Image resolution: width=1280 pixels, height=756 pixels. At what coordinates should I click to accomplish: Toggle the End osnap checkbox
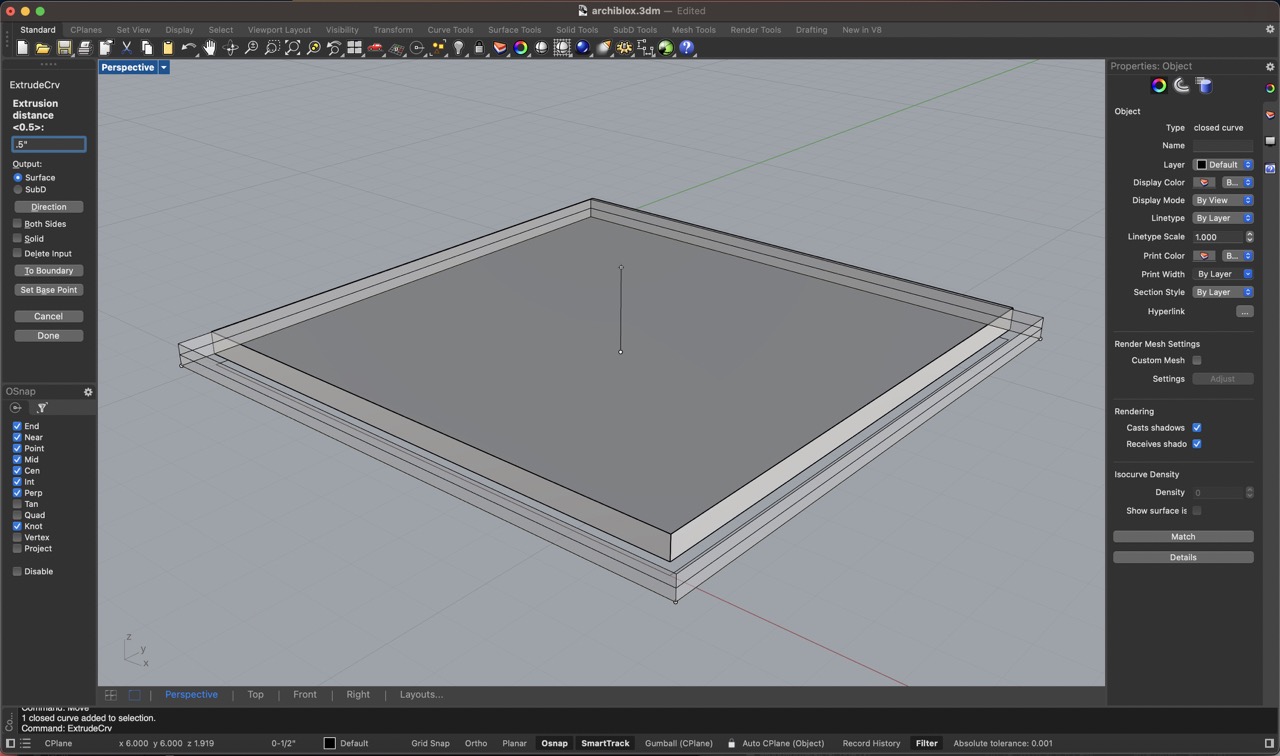pyautogui.click(x=17, y=426)
